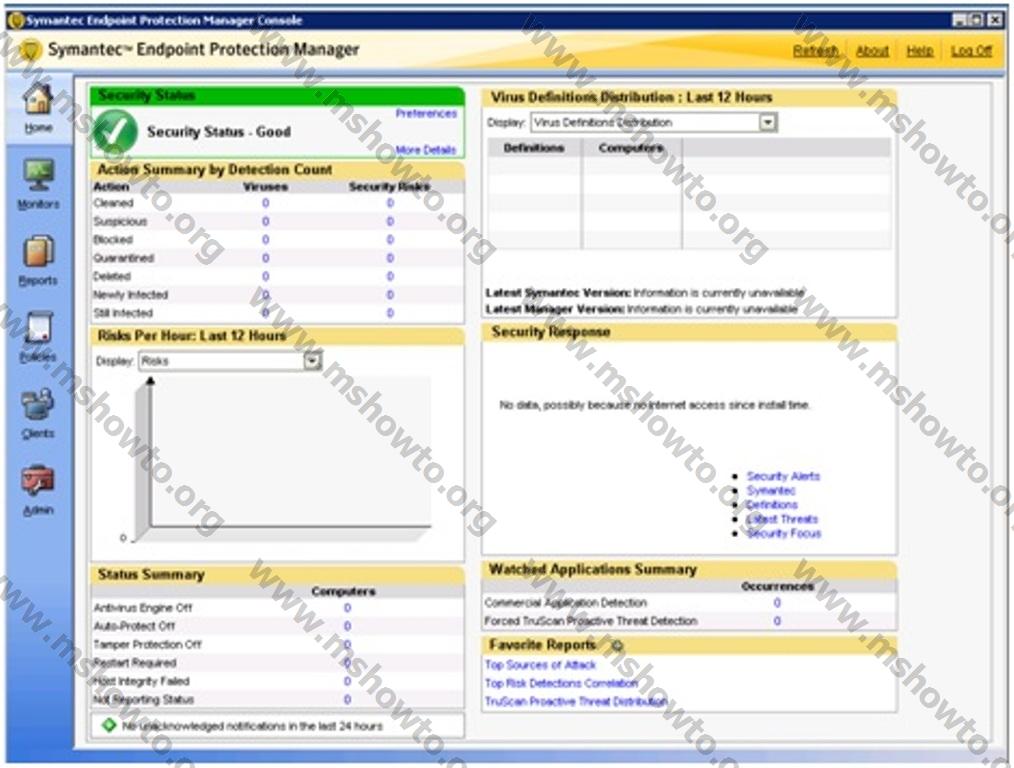Viewport: 1014px width, 768px height.
Task: Open the Help link
Action: (x=920, y=50)
